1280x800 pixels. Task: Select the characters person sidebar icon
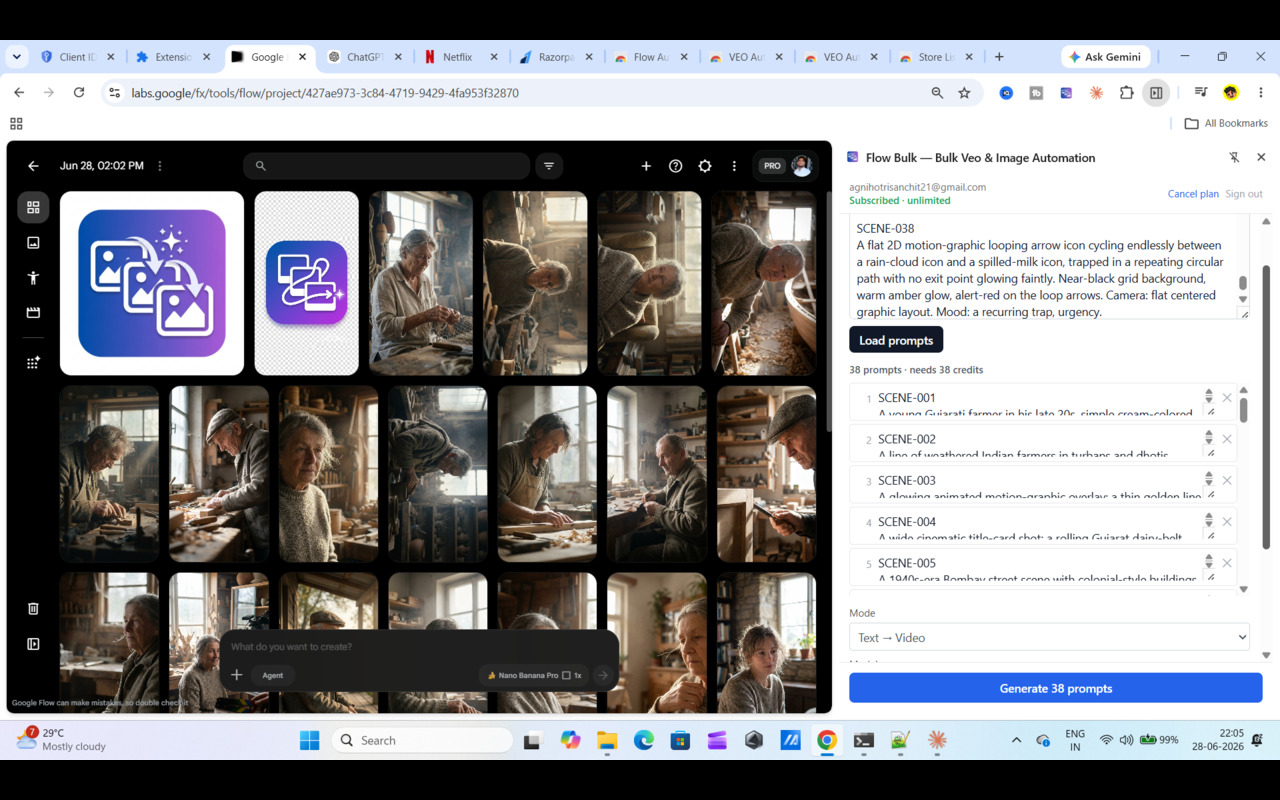[x=33, y=278]
